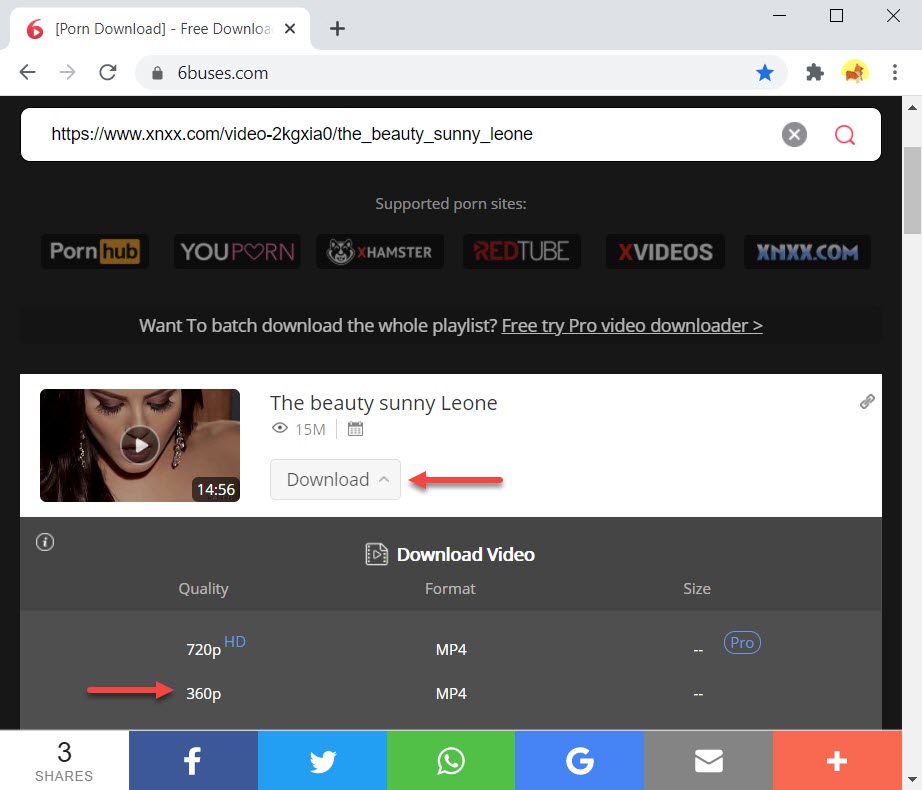Click the 3 SHARES counter

64,761
